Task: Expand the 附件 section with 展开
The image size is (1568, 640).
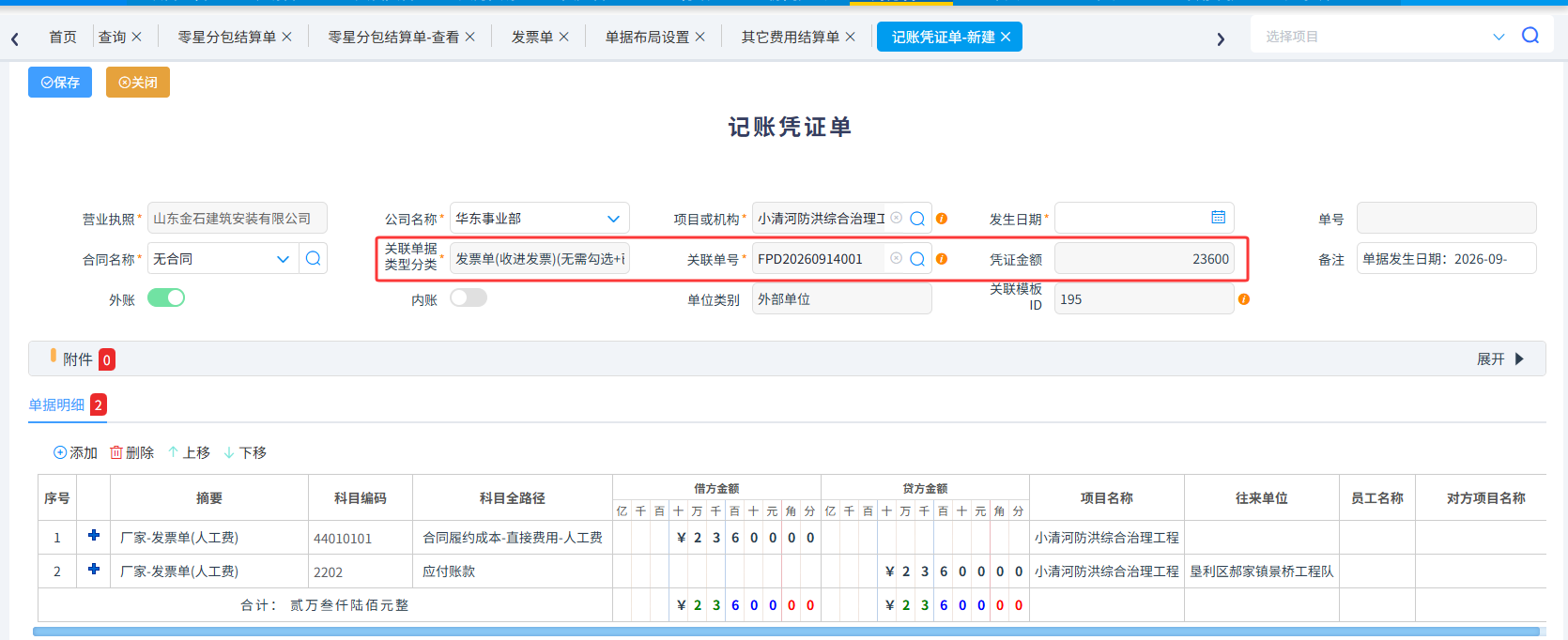Action: click(1499, 359)
